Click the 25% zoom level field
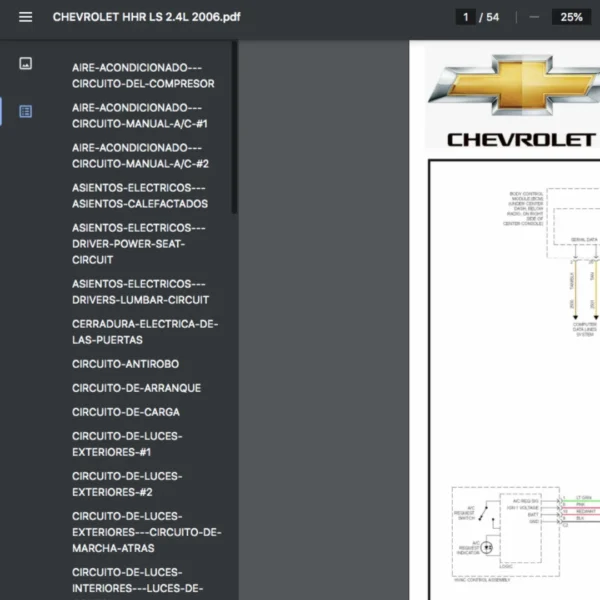 [x=571, y=17]
